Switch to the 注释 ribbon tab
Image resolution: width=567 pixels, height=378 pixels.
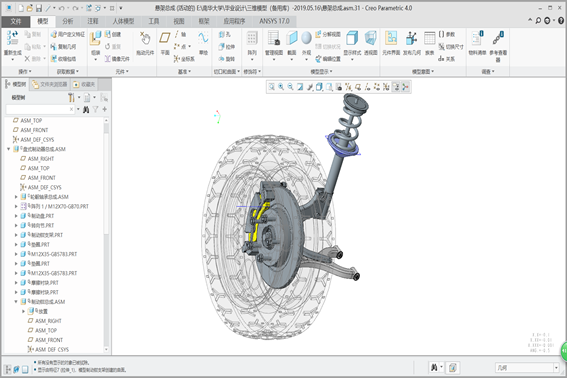pyautogui.click(x=93, y=21)
